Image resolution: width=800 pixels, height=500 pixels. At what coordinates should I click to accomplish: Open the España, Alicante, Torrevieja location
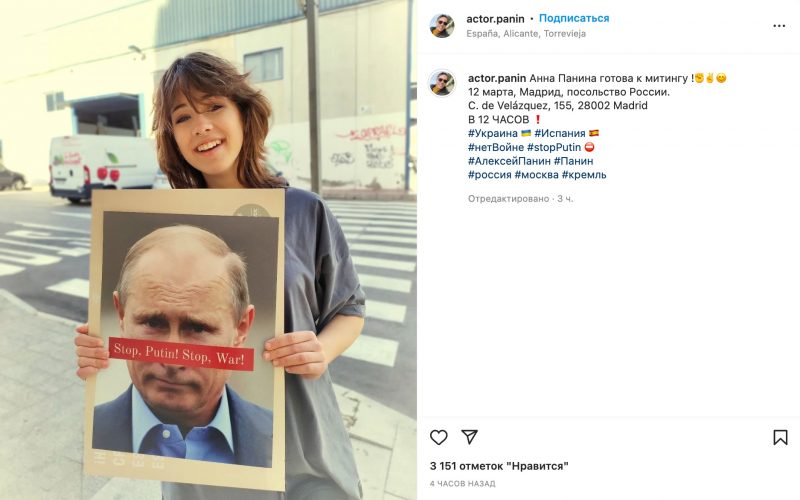pos(526,34)
